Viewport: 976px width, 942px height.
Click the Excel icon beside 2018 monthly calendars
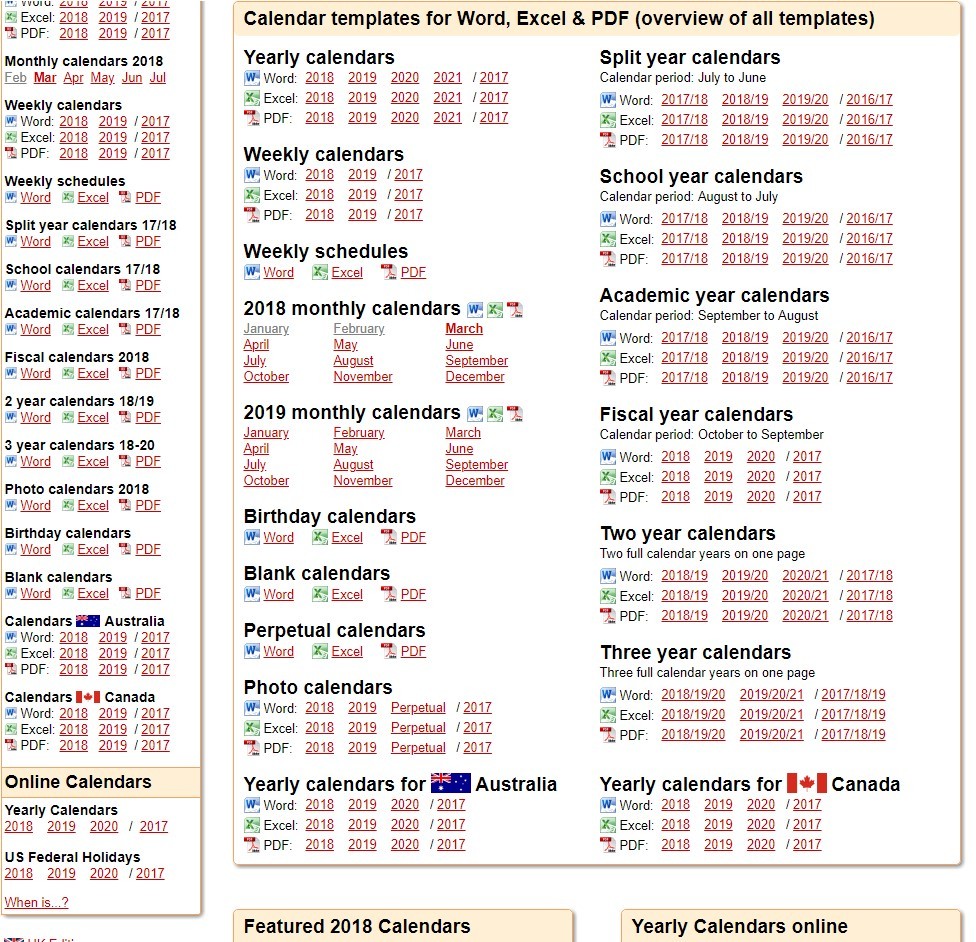pyautogui.click(x=495, y=309)
